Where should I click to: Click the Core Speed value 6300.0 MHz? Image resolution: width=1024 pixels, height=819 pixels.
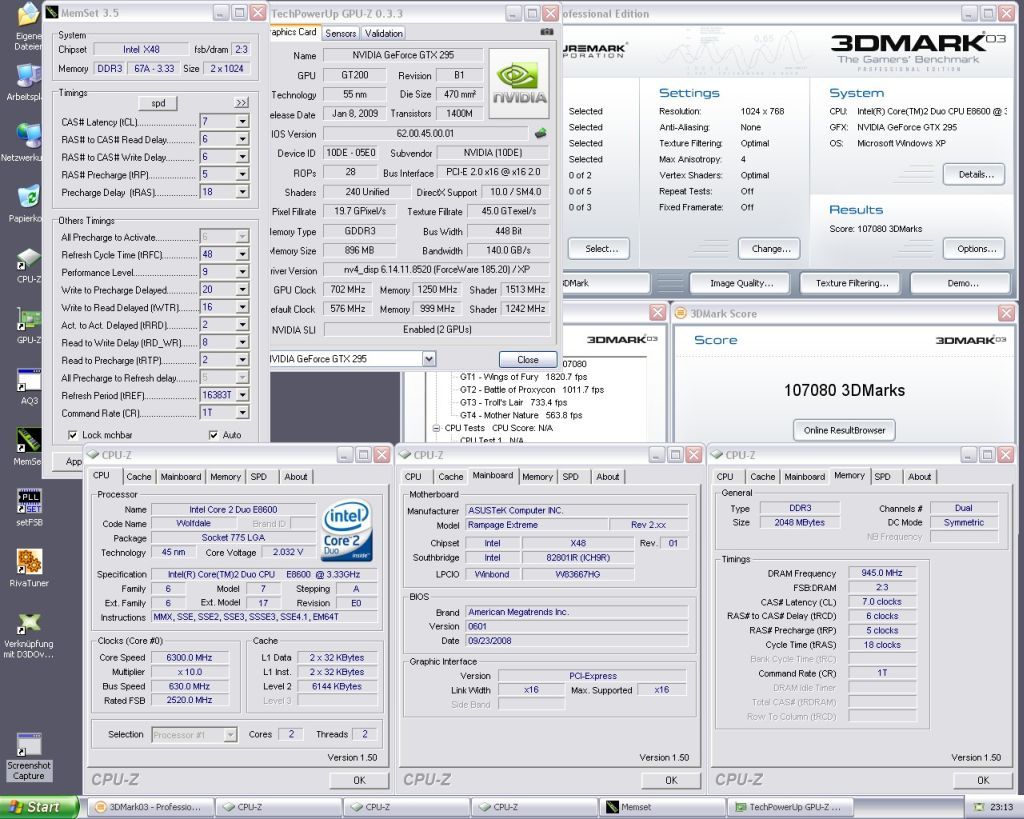[189, 658]
